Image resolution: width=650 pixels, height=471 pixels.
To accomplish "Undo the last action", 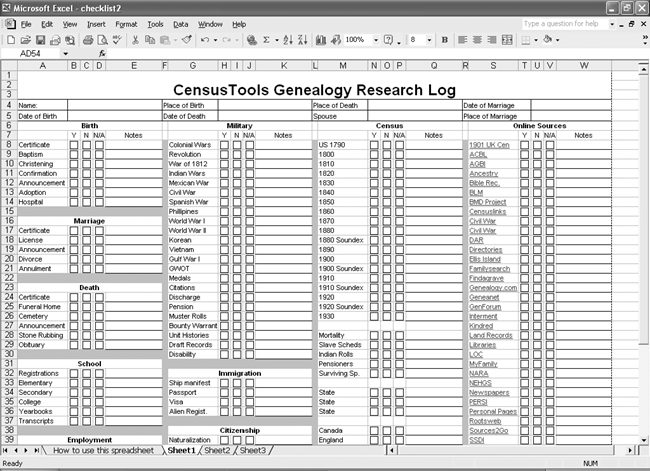I will (205, 40).
